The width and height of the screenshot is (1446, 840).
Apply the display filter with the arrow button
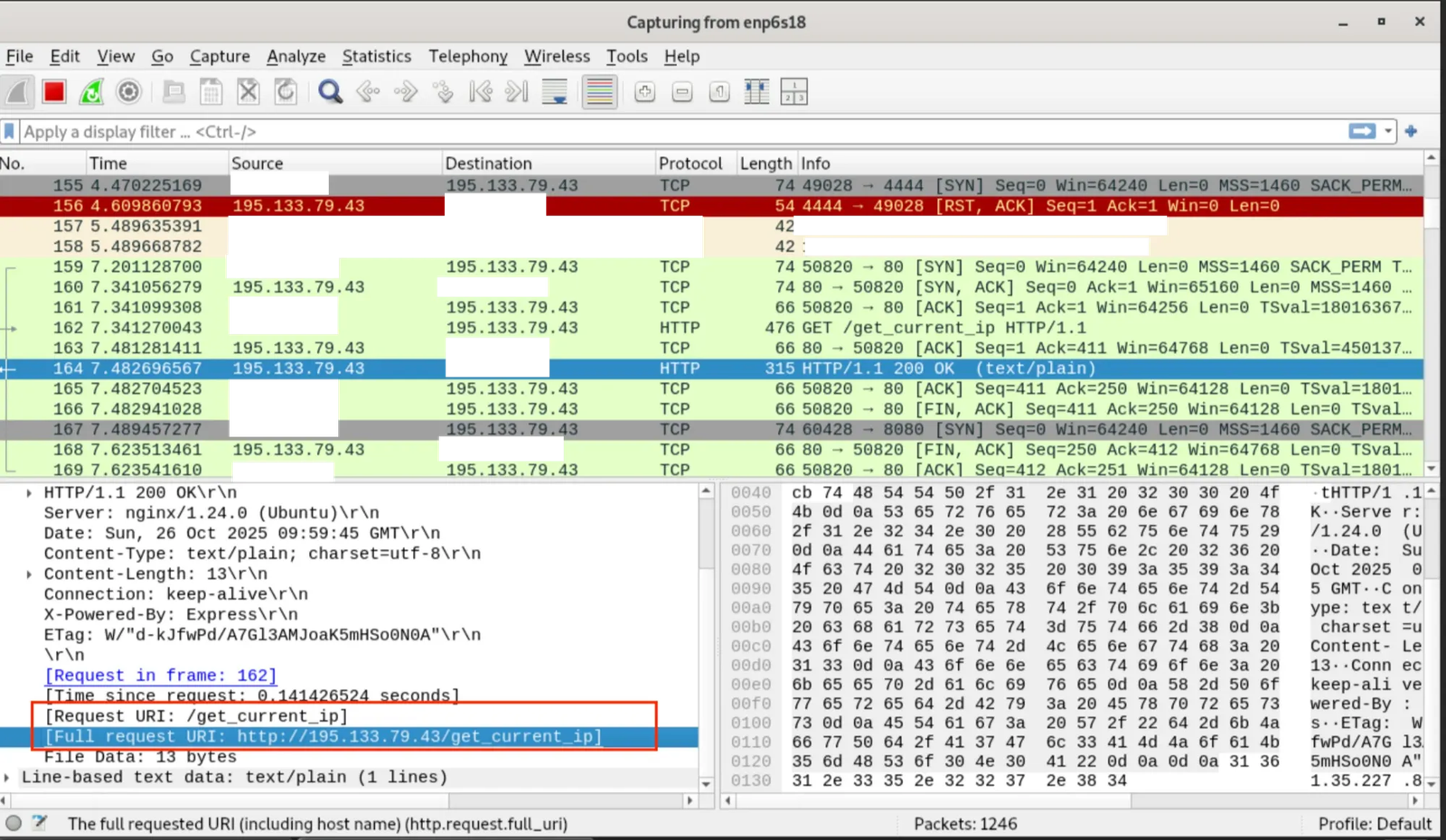click(1362, 132)
